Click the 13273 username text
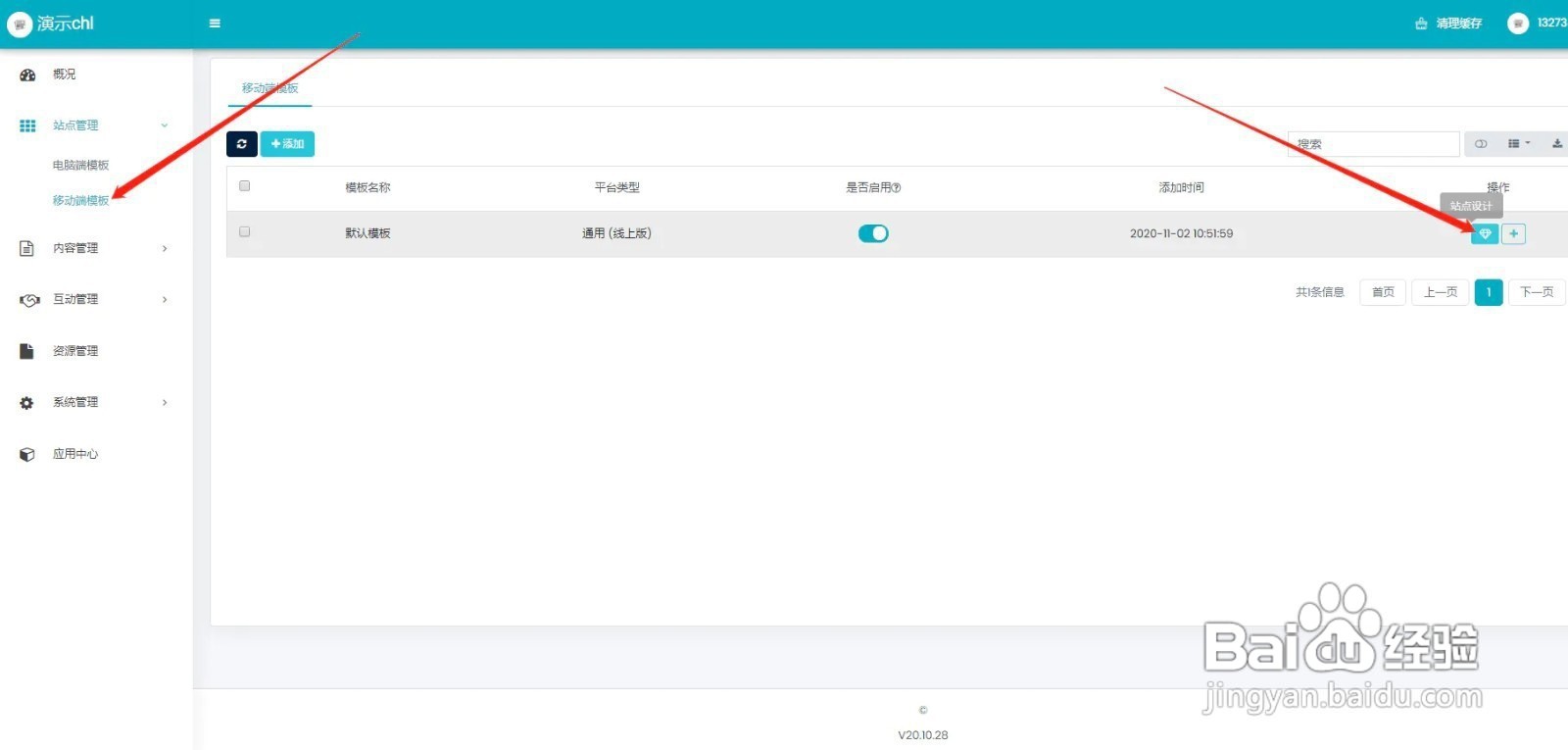Screen dimensions: 1568x750 [x=1551, y=24]
